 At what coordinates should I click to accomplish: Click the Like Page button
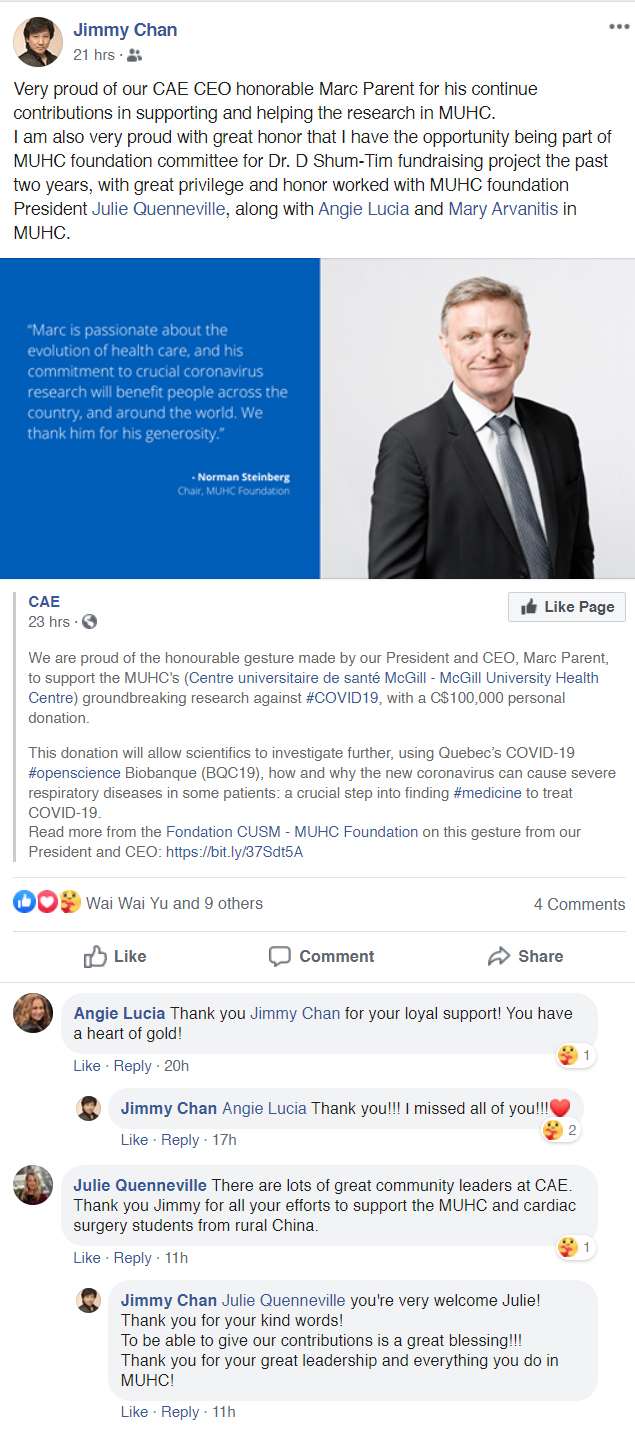point(567,607)
